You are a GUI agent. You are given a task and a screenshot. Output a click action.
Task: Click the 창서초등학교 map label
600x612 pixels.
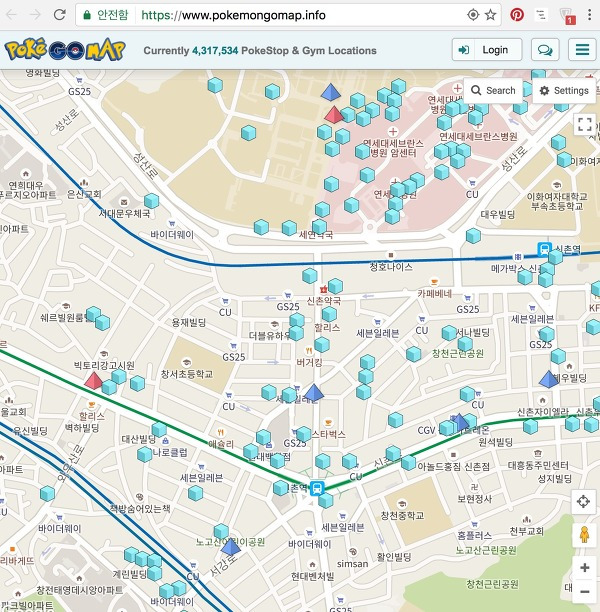point(187,374)
